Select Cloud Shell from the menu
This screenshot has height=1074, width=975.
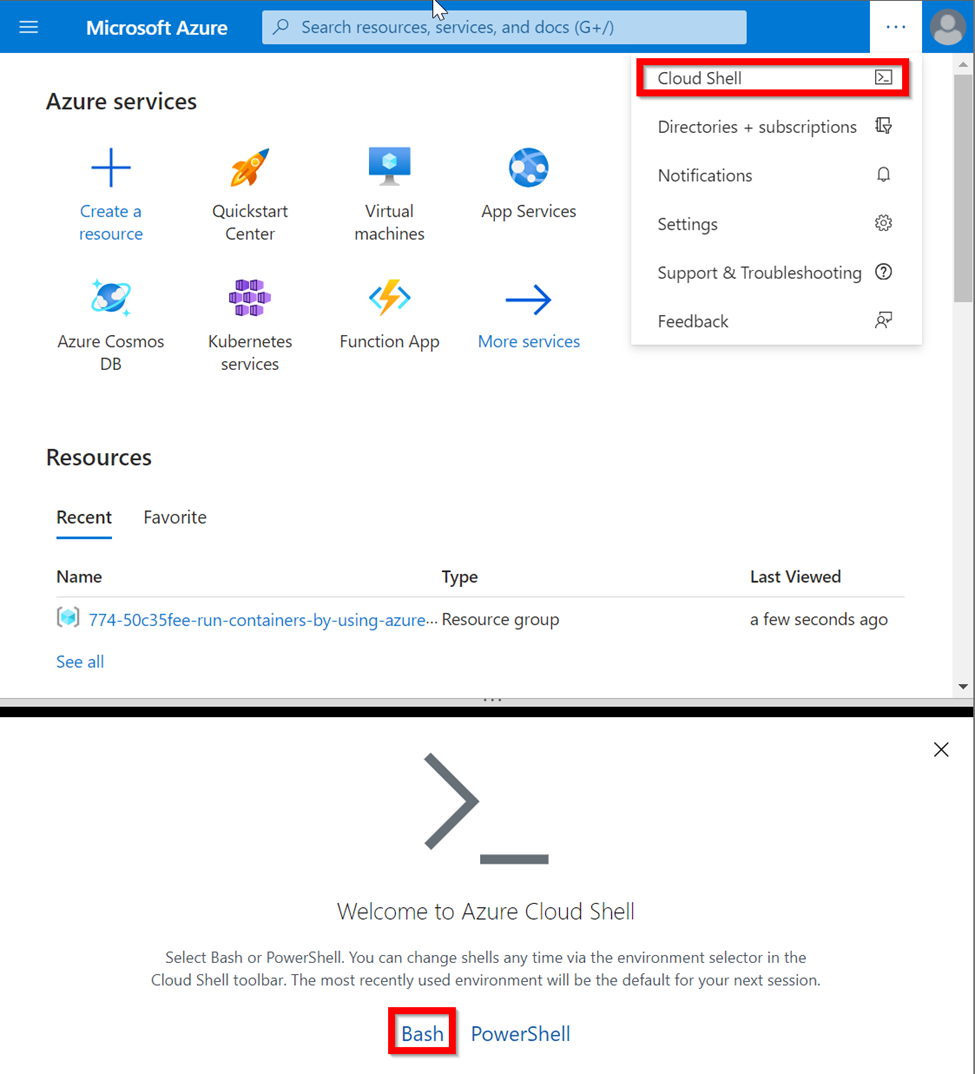click(700, 77)
